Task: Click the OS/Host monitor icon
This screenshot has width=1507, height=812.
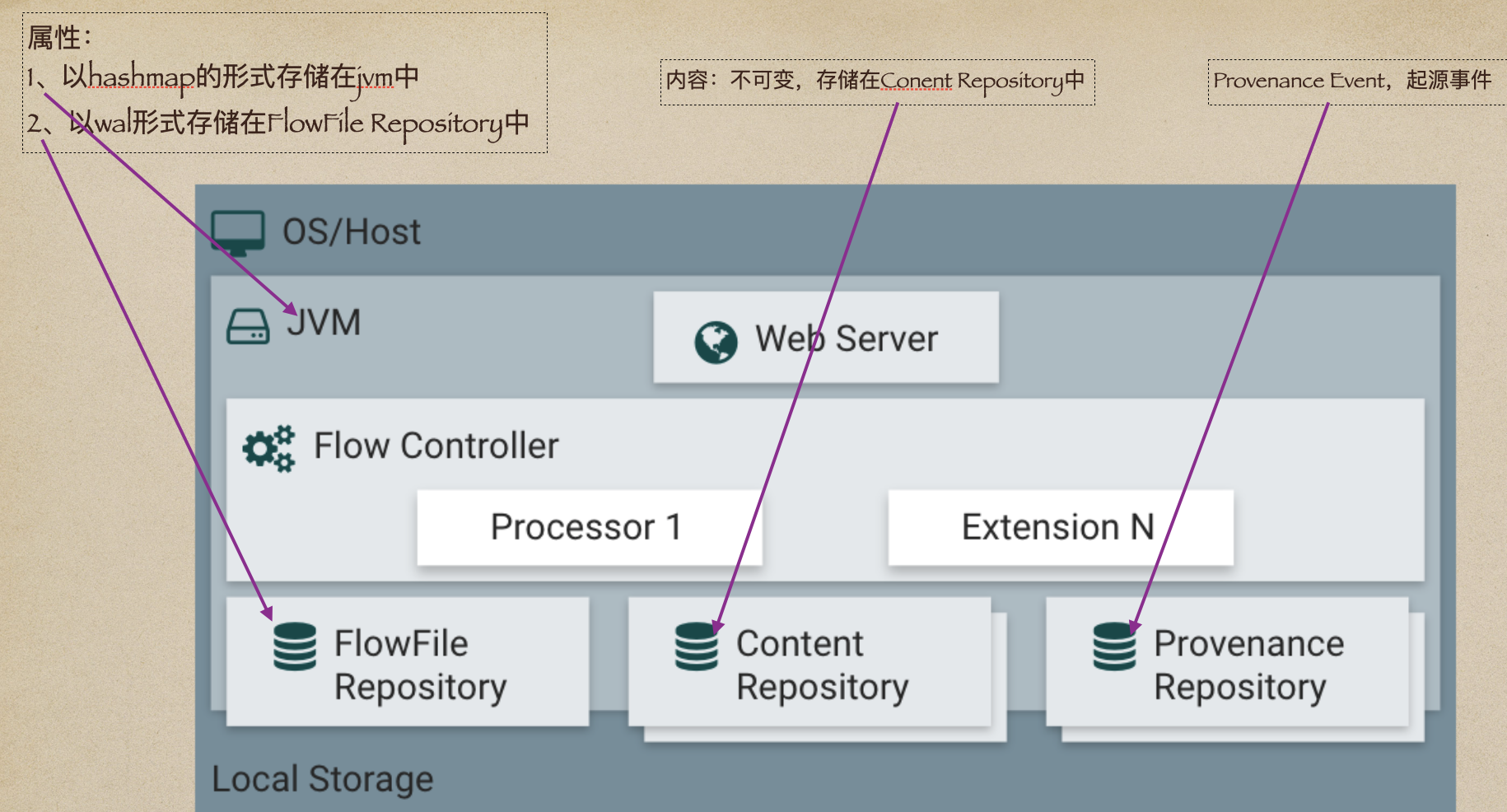Action: (238, 233)
